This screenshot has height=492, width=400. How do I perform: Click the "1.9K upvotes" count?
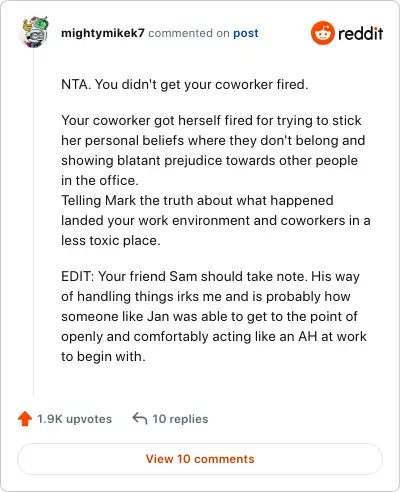click(74, 419)
